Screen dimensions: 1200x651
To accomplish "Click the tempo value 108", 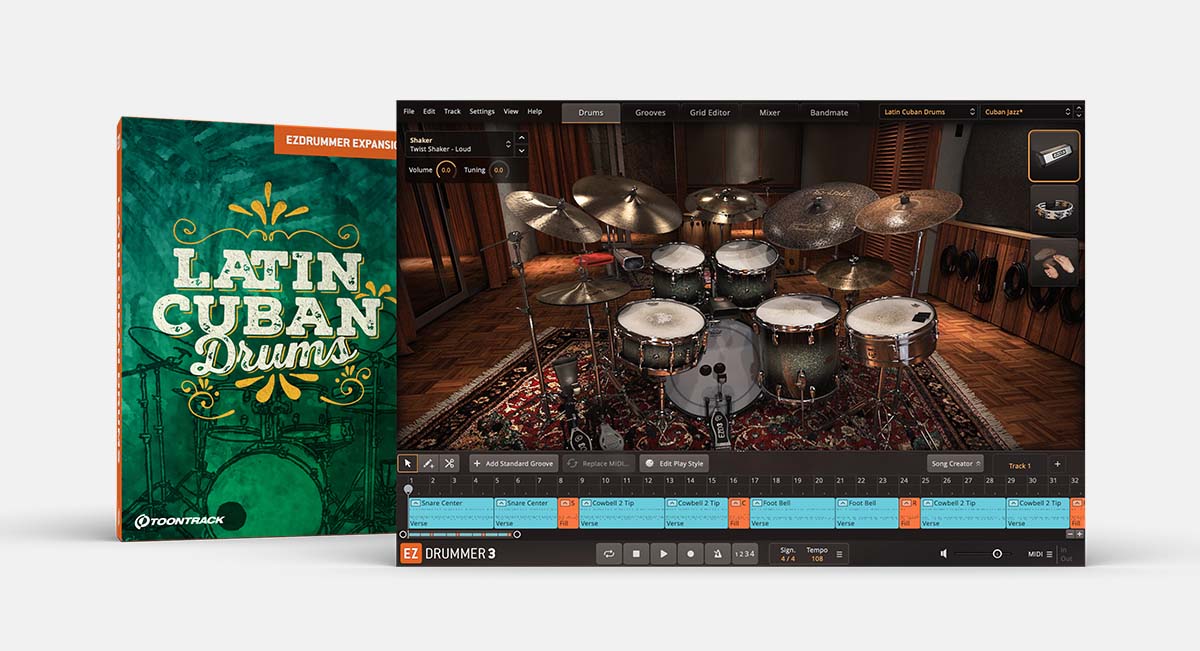I will point(817,559).
